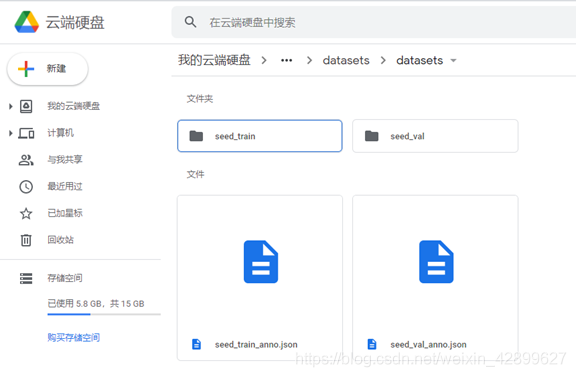The width and height of the screenshot is (576, 377).
Task: Click the seed_val folder icon
Action: [372, 136]
